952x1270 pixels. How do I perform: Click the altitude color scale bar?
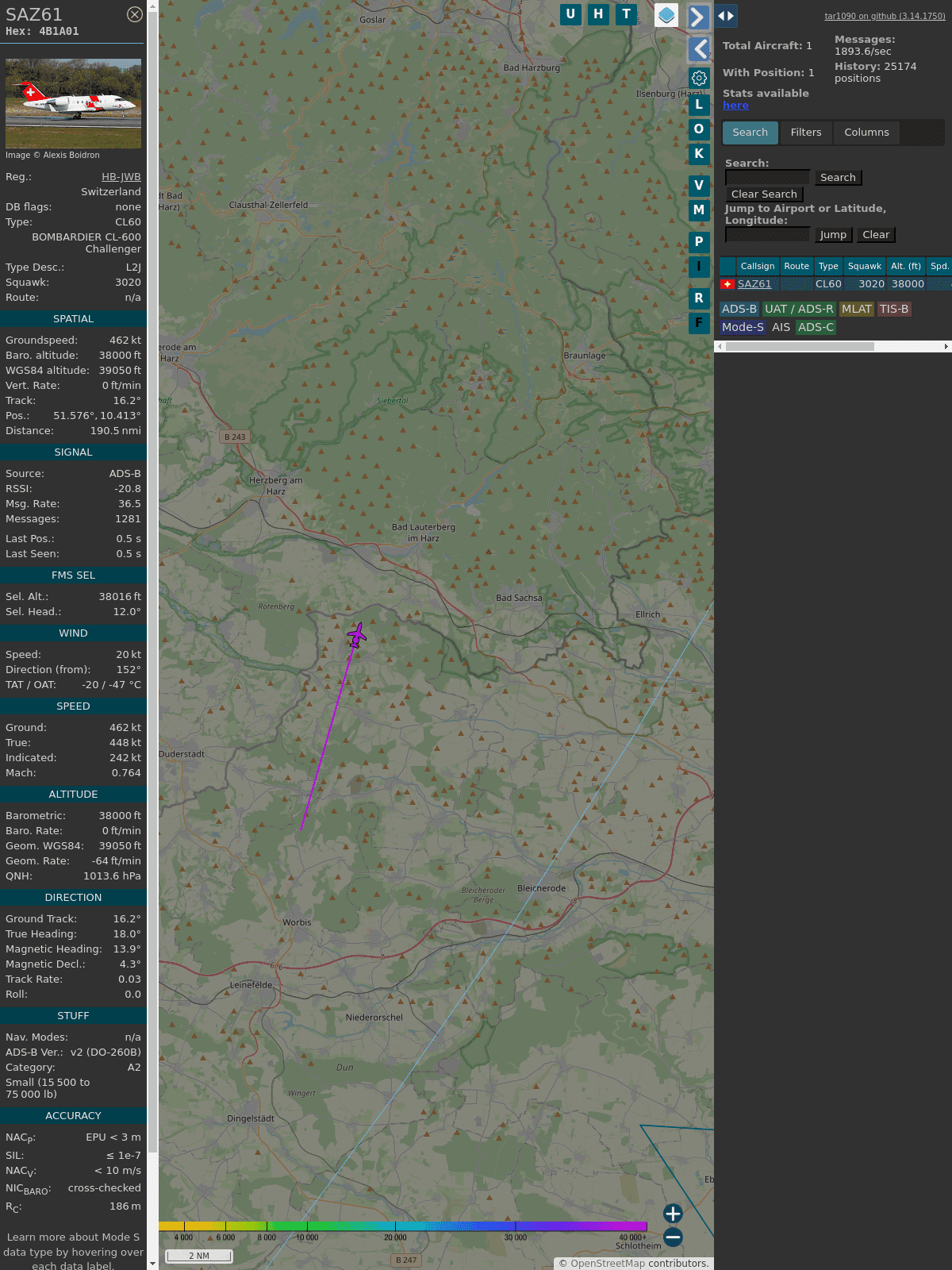[403, 1226]
